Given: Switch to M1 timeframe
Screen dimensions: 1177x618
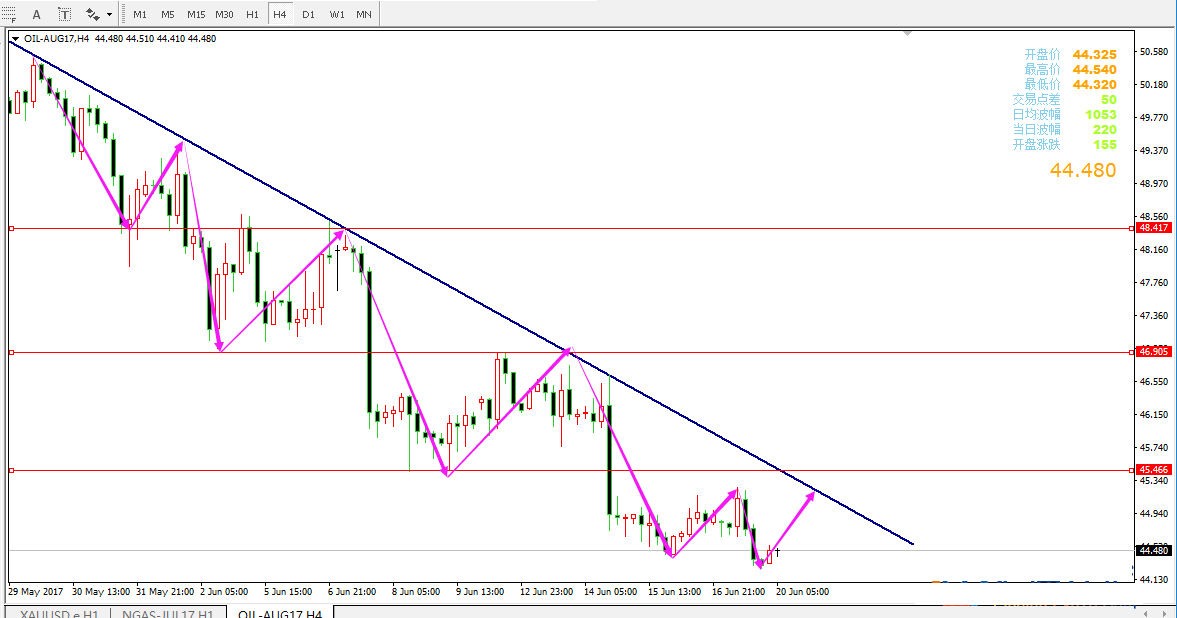Looking at the screenshot, I should click(x=140, y=14).
